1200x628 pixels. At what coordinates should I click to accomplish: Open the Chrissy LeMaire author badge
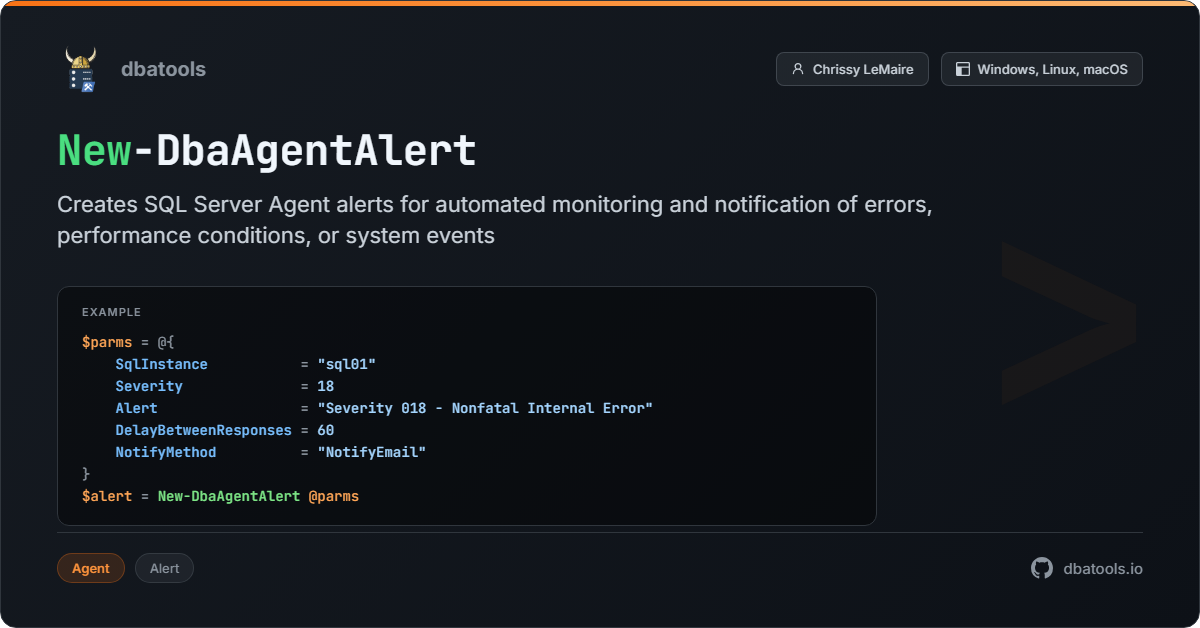[x=852, y=69]
